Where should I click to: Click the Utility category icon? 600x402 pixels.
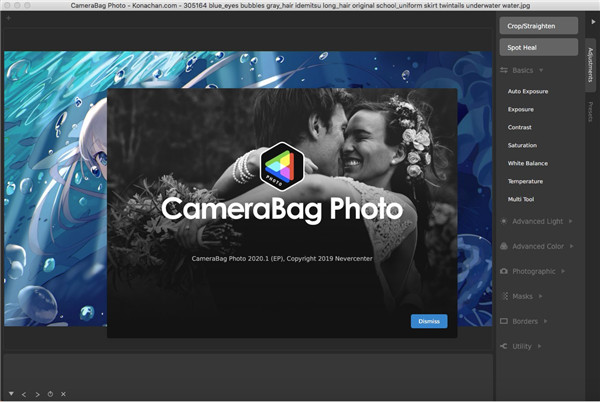coord(503,346)
